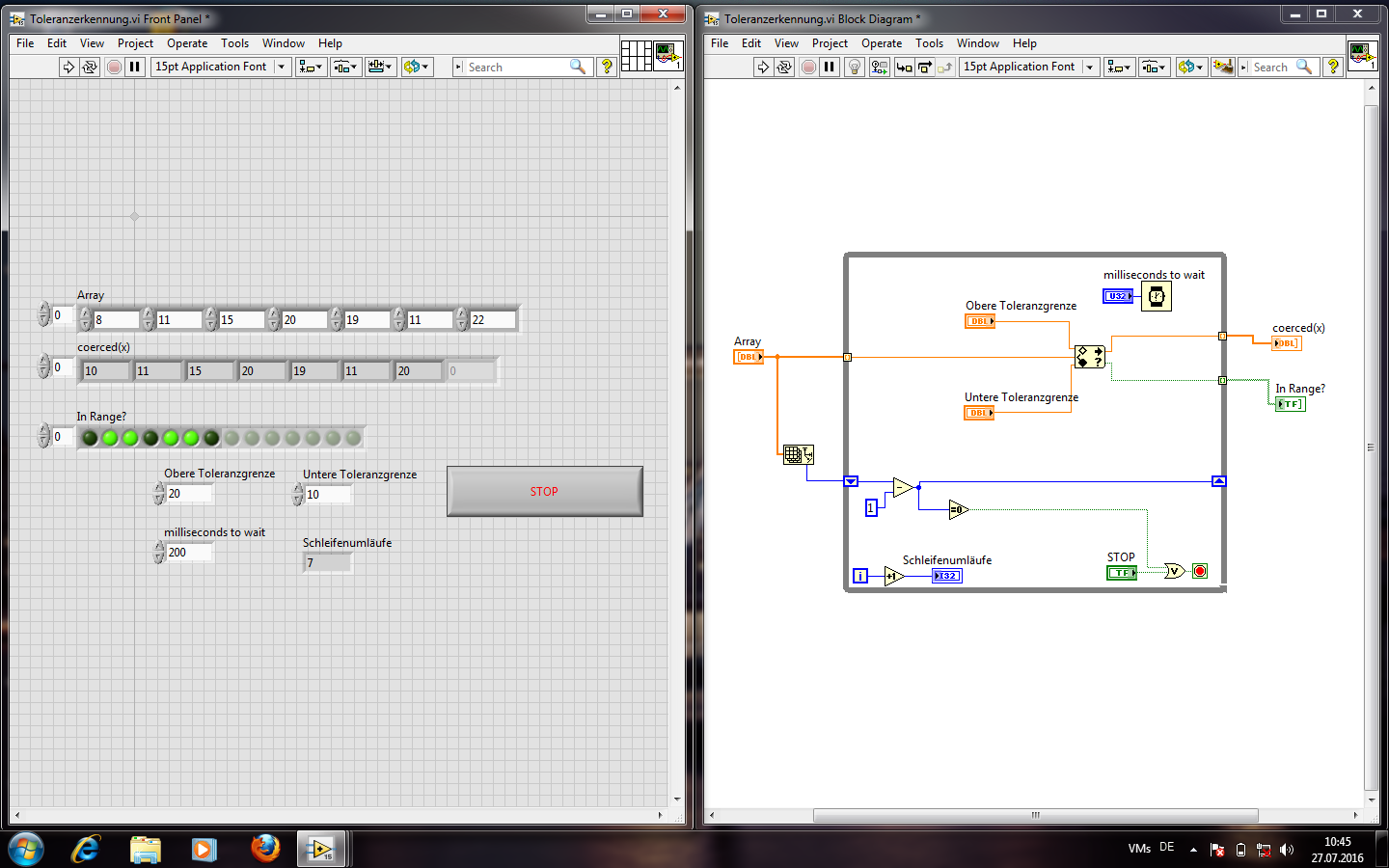Abort execution from the Front Panel toolbar
Screen dimensions: 1389x868
(114, 67)
